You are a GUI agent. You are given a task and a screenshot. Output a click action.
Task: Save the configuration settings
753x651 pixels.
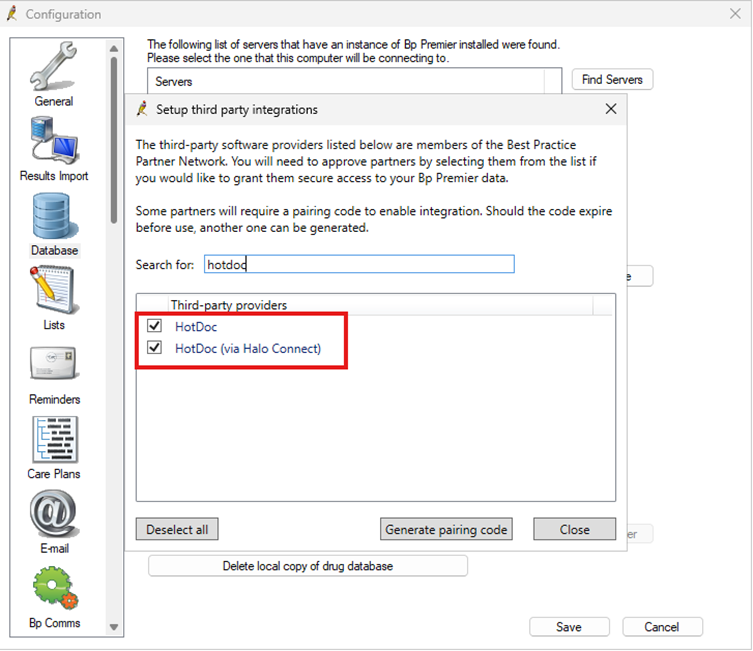tap(569, 627)
